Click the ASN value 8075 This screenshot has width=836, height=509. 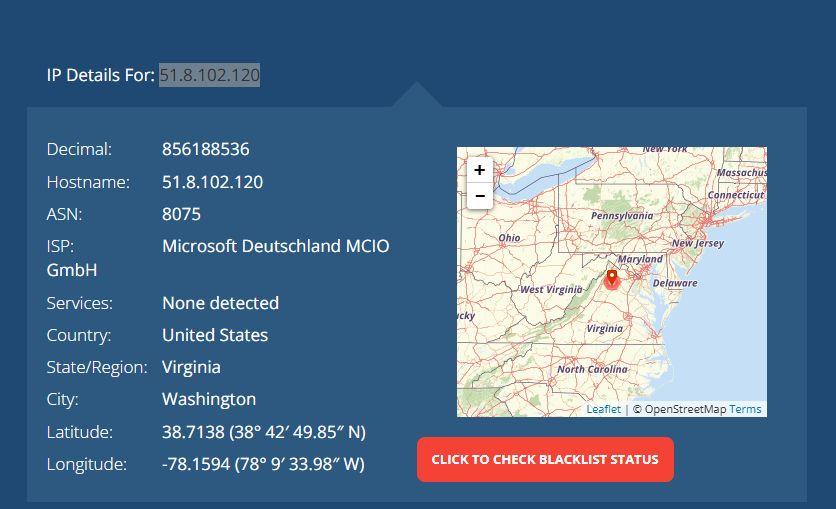click(181, 214)
